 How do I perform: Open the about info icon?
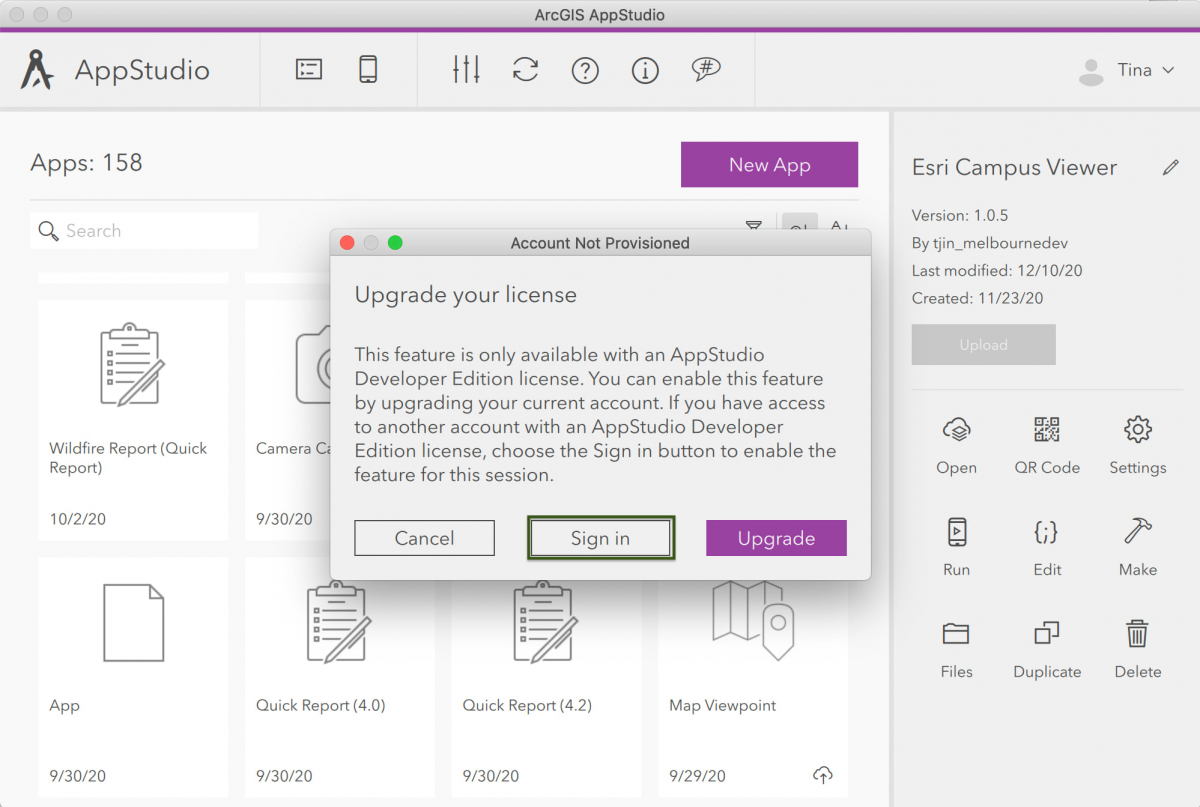[645, 70]
